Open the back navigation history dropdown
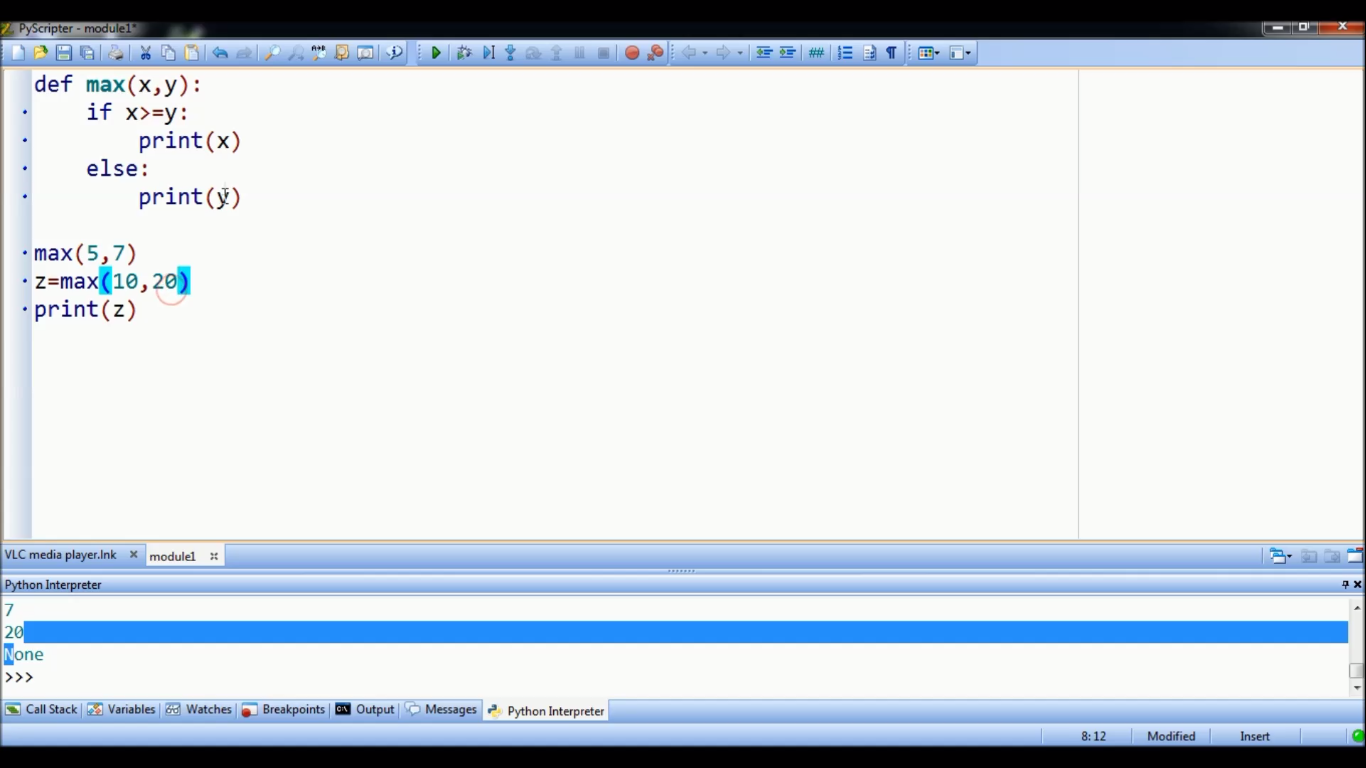The image size is (1366, 768). tap(703, 52)
